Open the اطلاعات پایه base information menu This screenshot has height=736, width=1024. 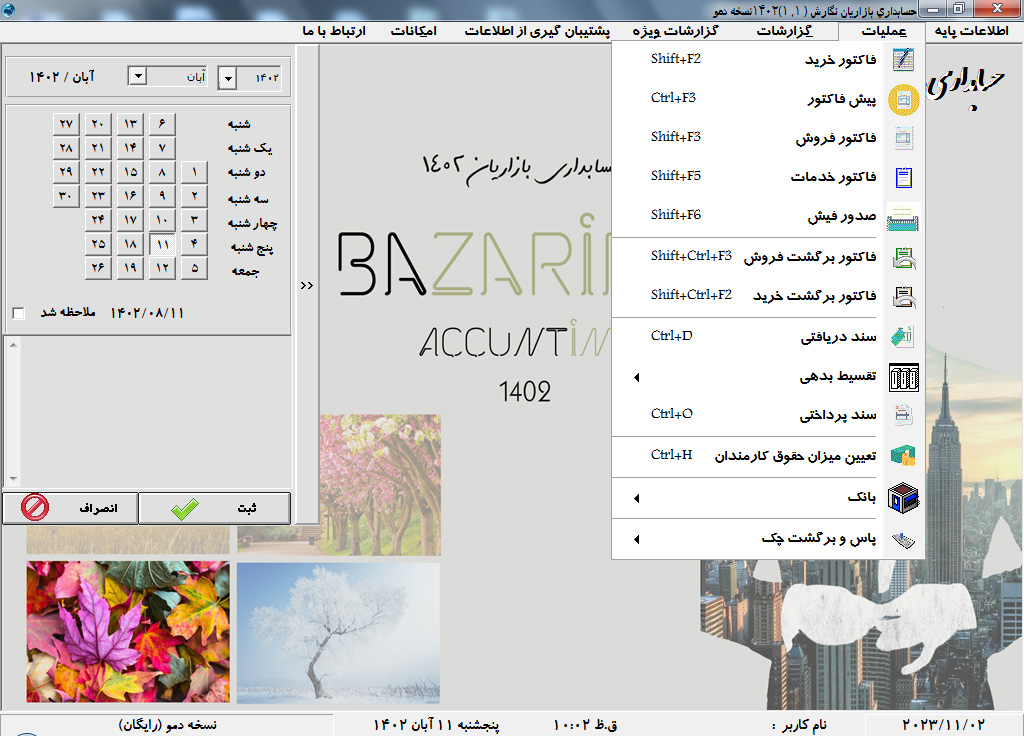971,31
